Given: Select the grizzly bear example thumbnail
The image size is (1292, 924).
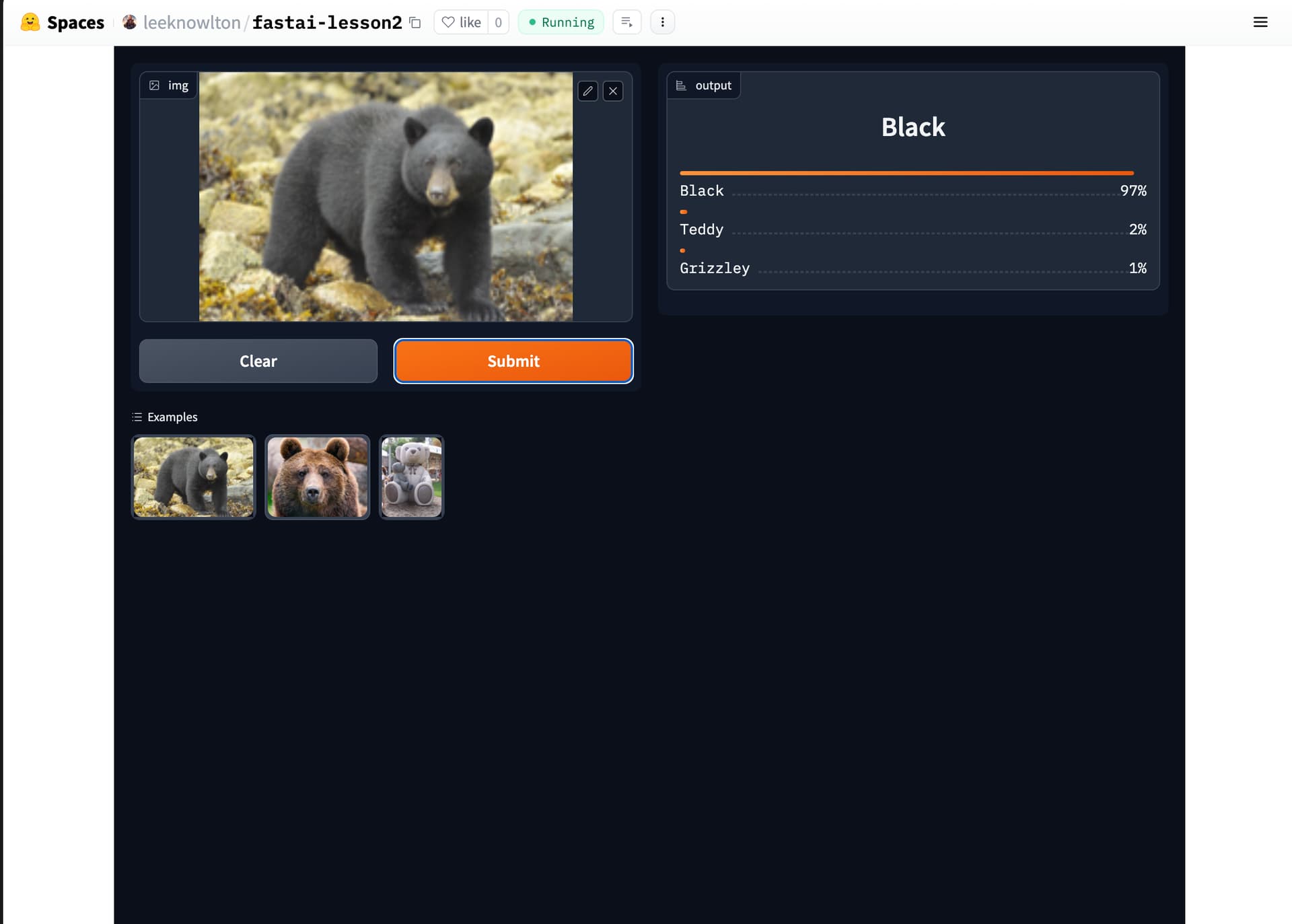Looking at the screenshot, I should click(x=318, y=476).
